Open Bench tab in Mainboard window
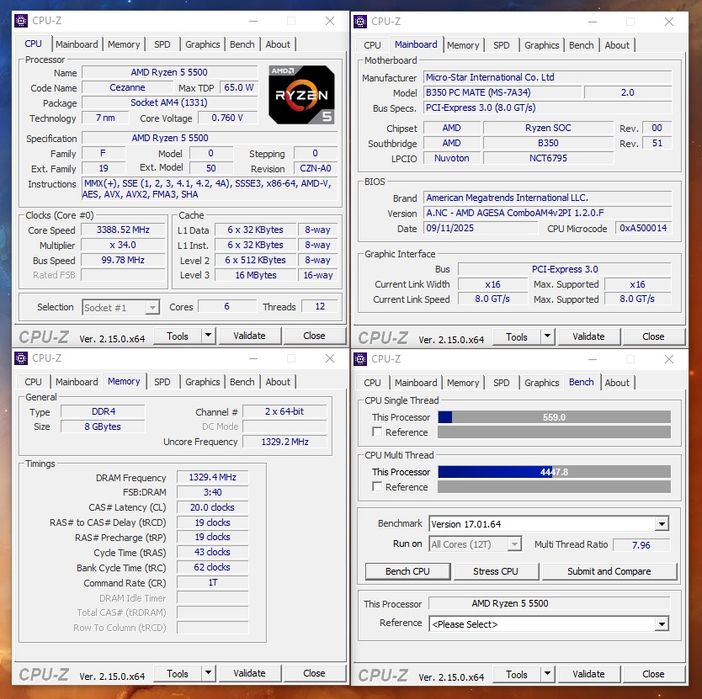Viewport: 702px width, 699px height. pyautogui.click(x=581, y=45)
